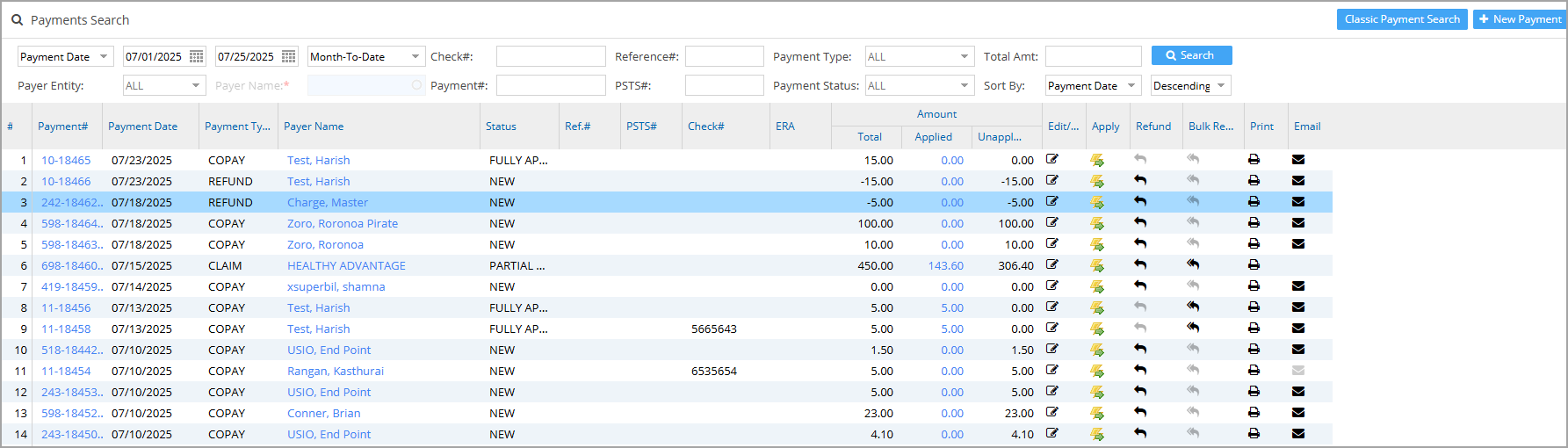This screenshot has height=448, width=1568.
Task: Open the Payer Entity dropdown
Action: (x=164, y=85)
